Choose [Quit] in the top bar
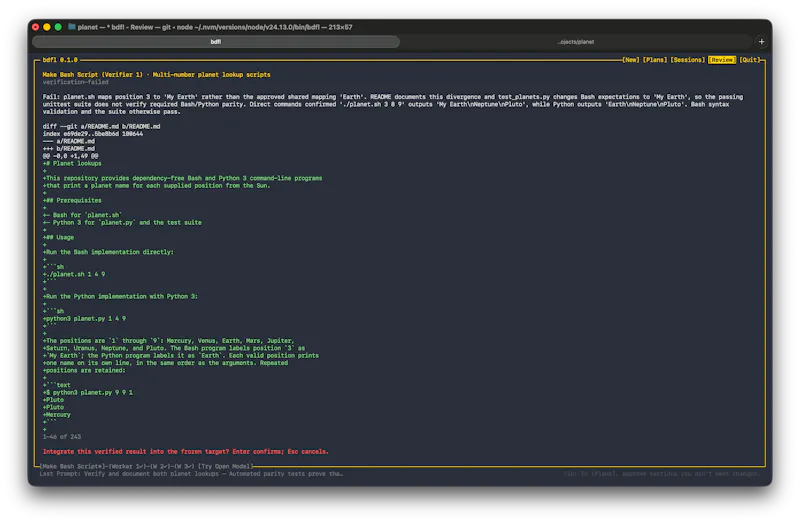 (x=749, y=60)
